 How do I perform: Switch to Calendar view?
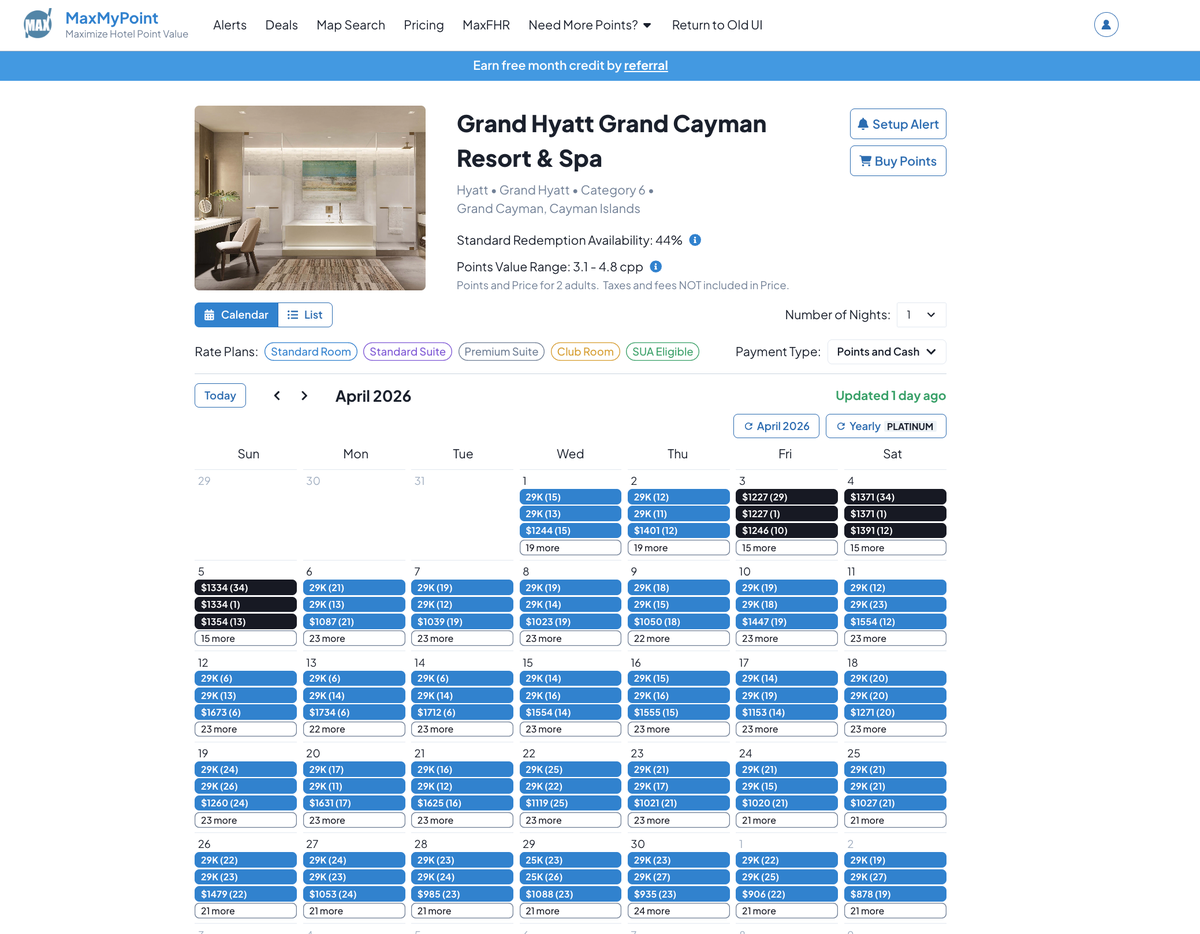pos(236,315)
